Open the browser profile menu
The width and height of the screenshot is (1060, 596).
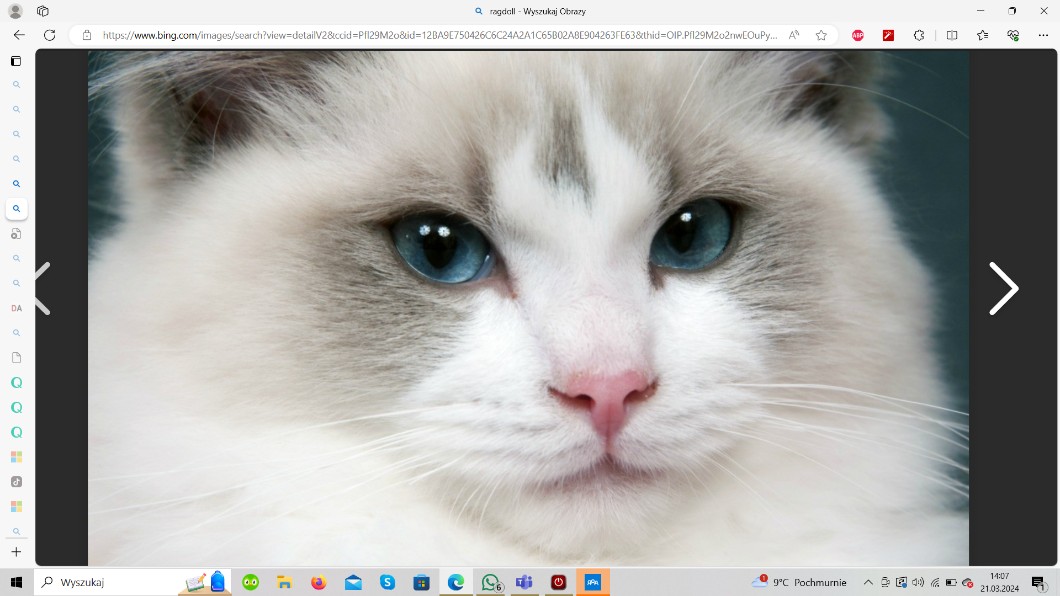[x=15, y=11]
